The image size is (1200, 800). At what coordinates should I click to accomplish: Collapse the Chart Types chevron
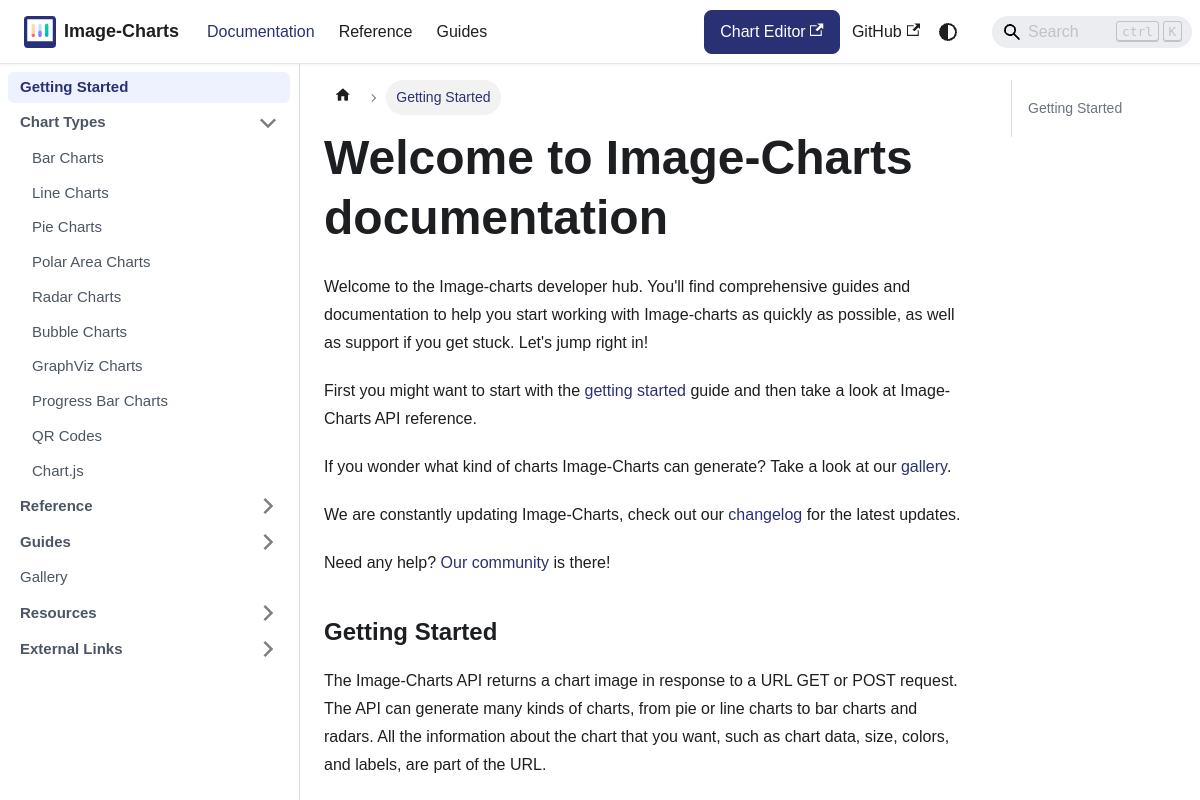[268, 122]
